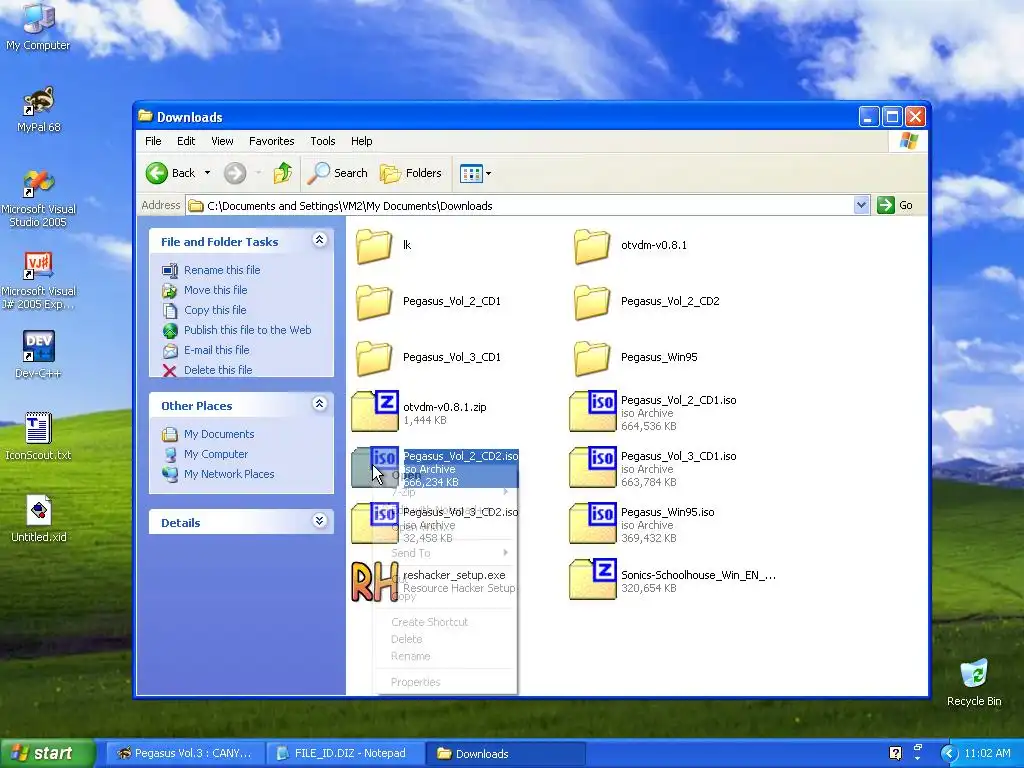Image resolution: width=1024 pixels, height=768 pixels.
Task: Go to My Computer in Other Places
Action: click(216, 454)
